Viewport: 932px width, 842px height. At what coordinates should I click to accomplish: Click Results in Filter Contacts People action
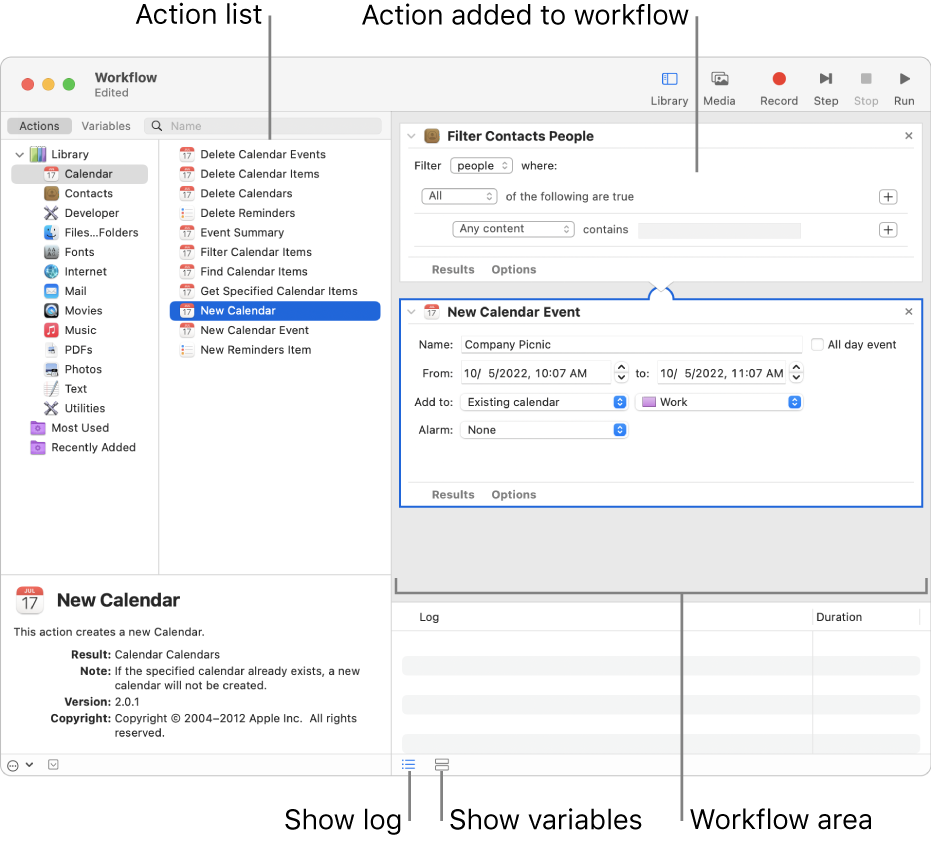[453, 269]
